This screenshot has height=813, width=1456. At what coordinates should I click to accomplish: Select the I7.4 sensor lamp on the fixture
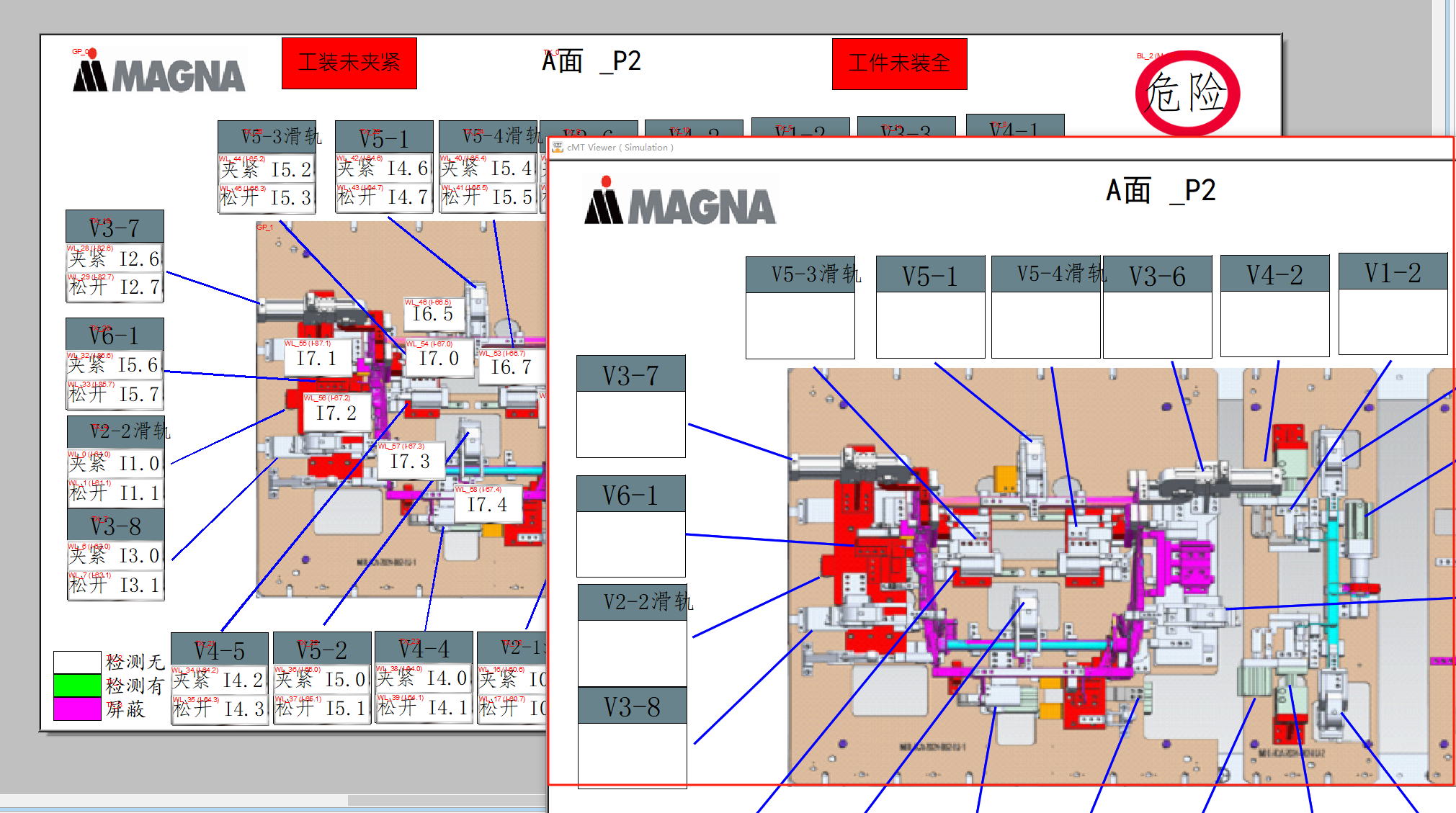[x=487, y=505]
